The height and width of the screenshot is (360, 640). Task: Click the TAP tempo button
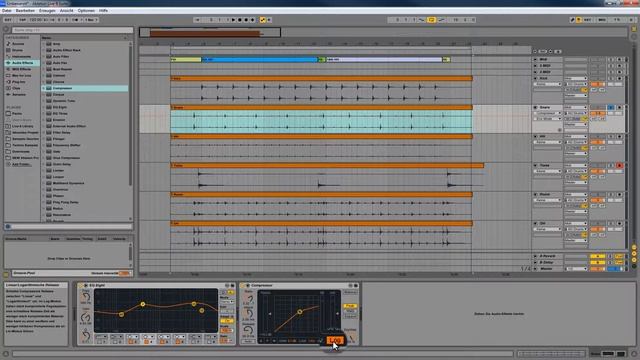[x=22, y=20]
